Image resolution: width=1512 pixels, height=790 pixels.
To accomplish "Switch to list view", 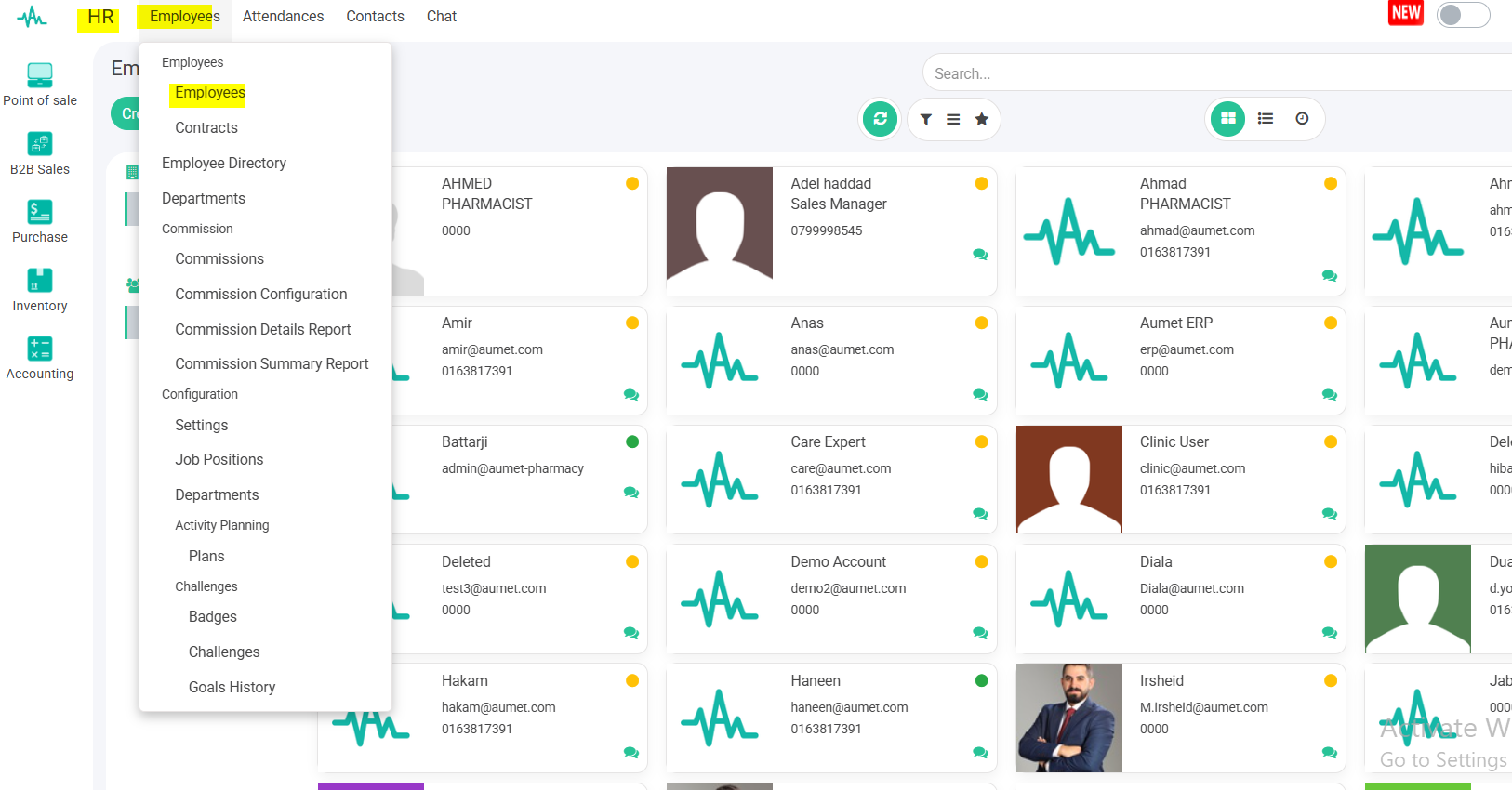I will coord(1266,118).
